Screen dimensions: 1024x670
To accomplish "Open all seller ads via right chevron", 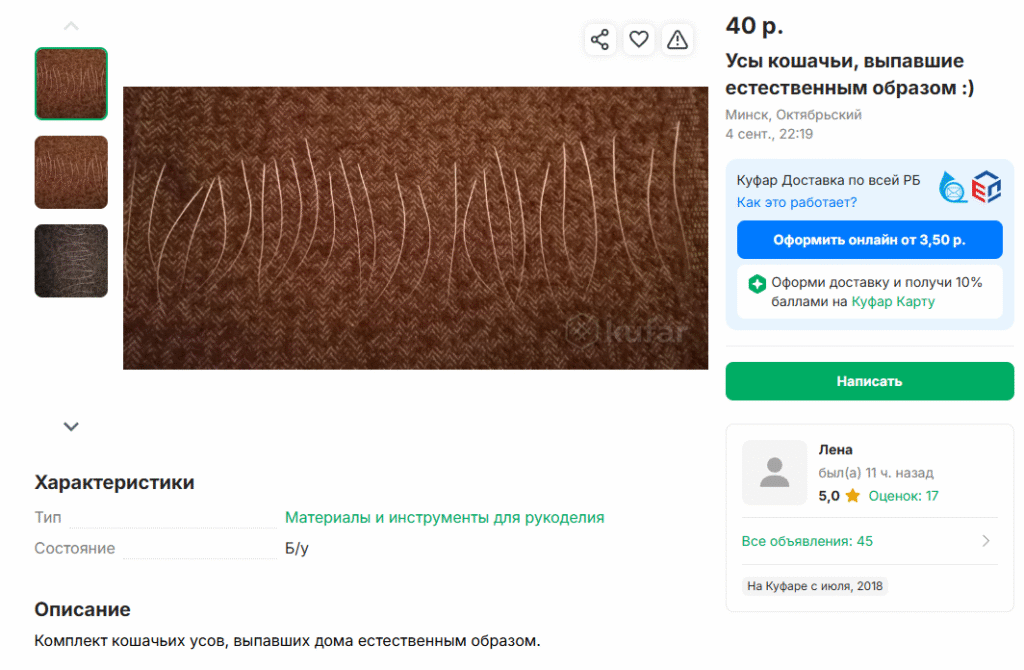I will [986, 541].
